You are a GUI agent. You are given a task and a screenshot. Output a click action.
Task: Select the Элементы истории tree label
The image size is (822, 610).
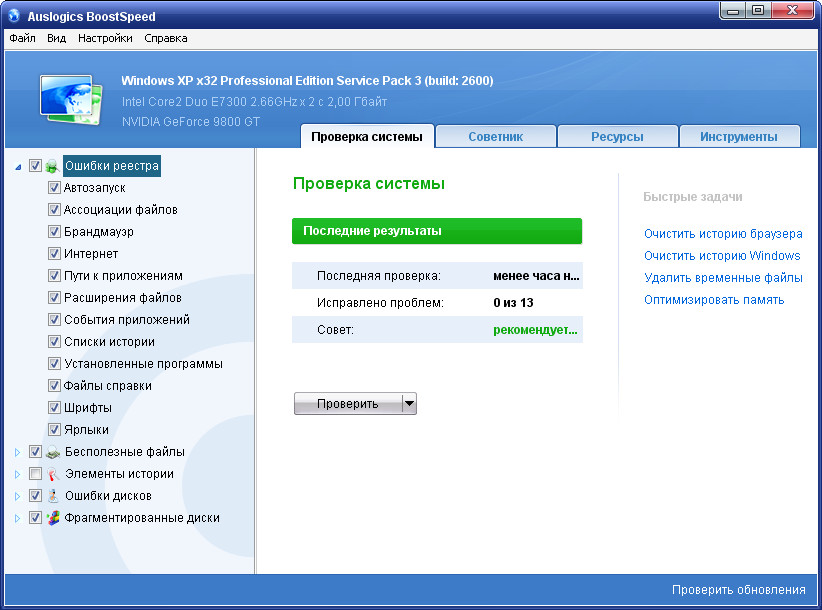tap(119, 474)
